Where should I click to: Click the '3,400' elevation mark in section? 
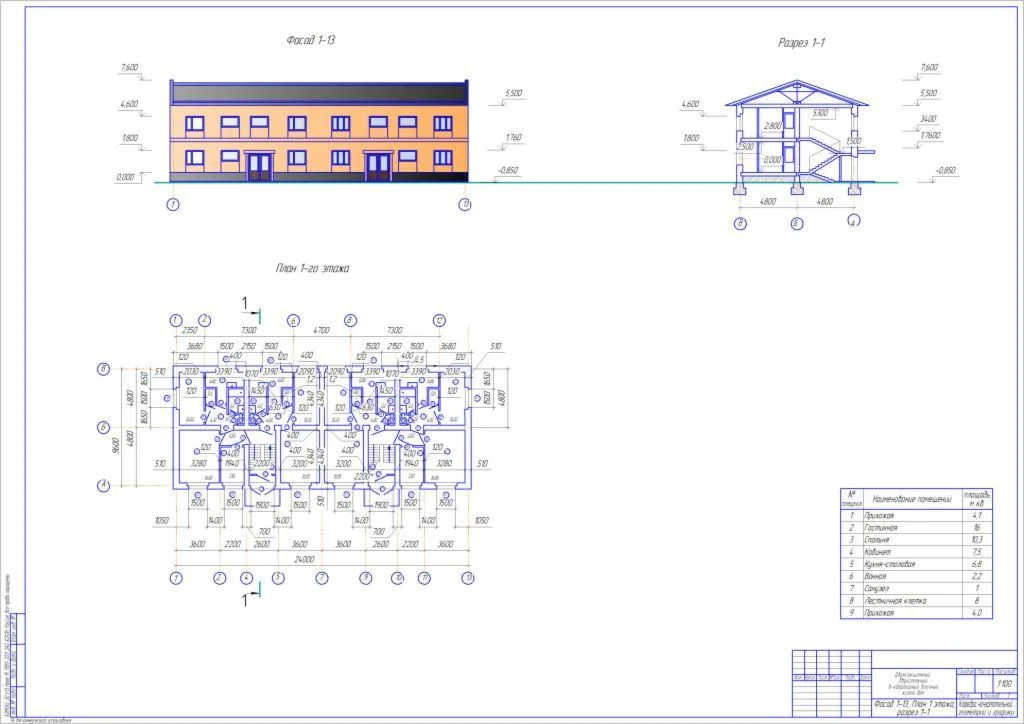point(928,119)
